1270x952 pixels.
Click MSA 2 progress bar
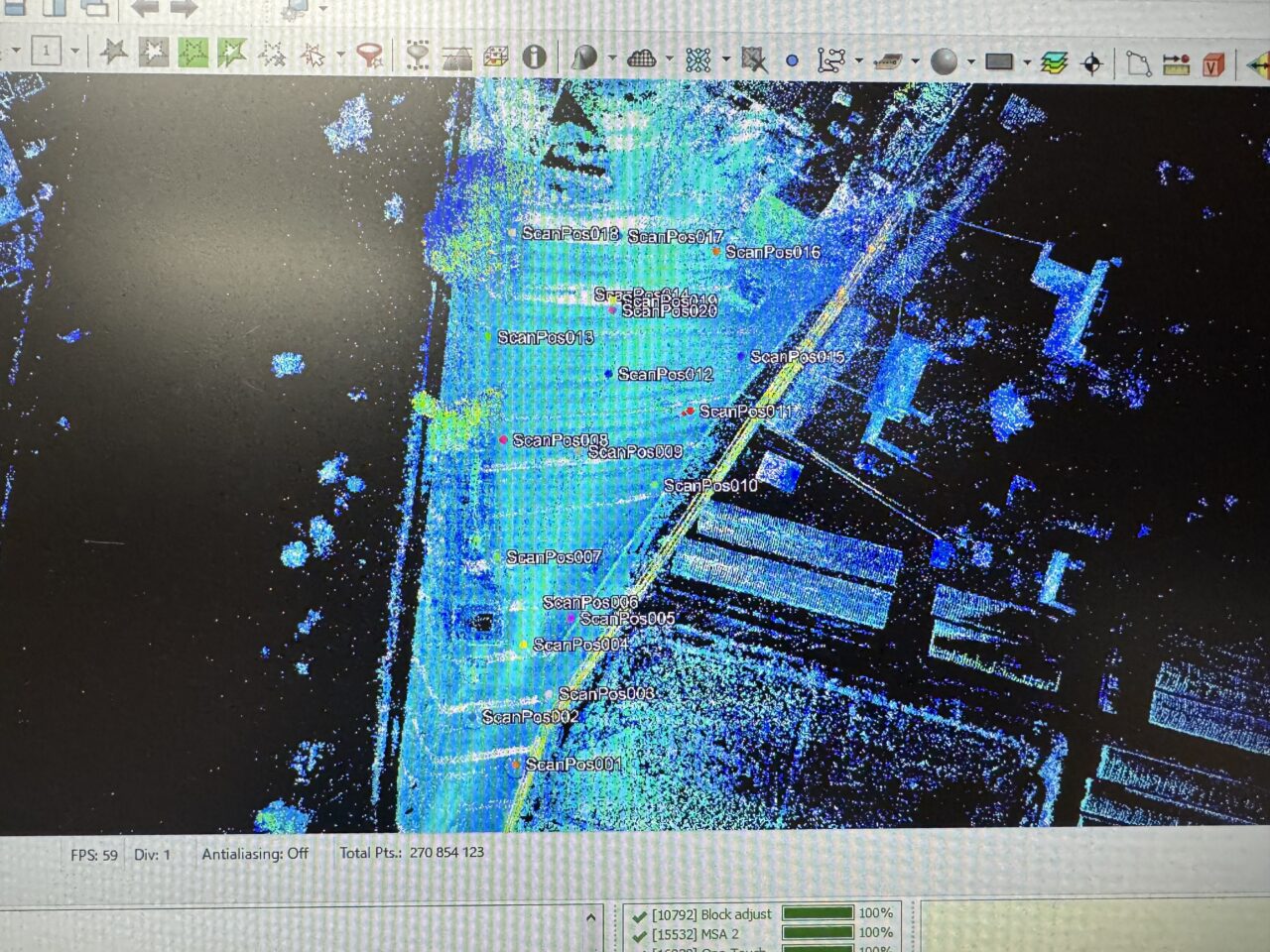tap(818, 932)
